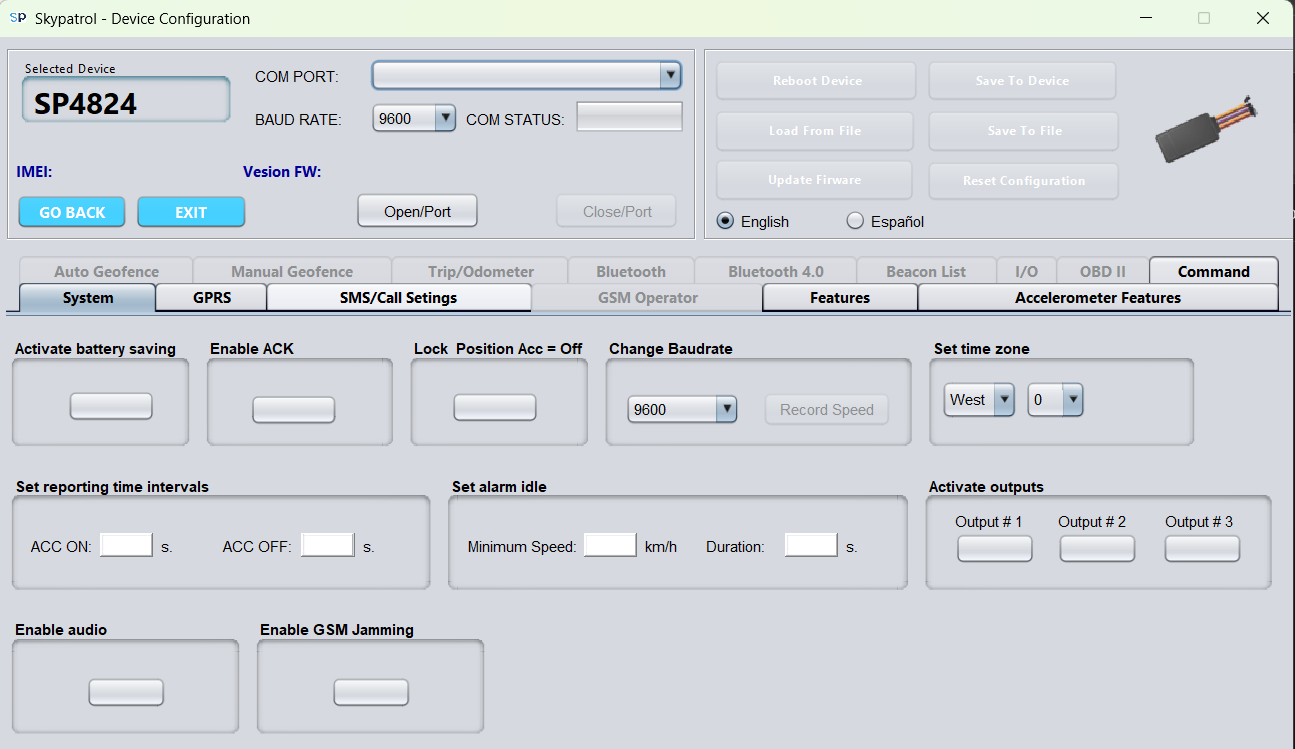The height and width of the screenshot is (749, 1295).
Task: Click the SP4824 selected device box
Action: (x=126, y=101)
